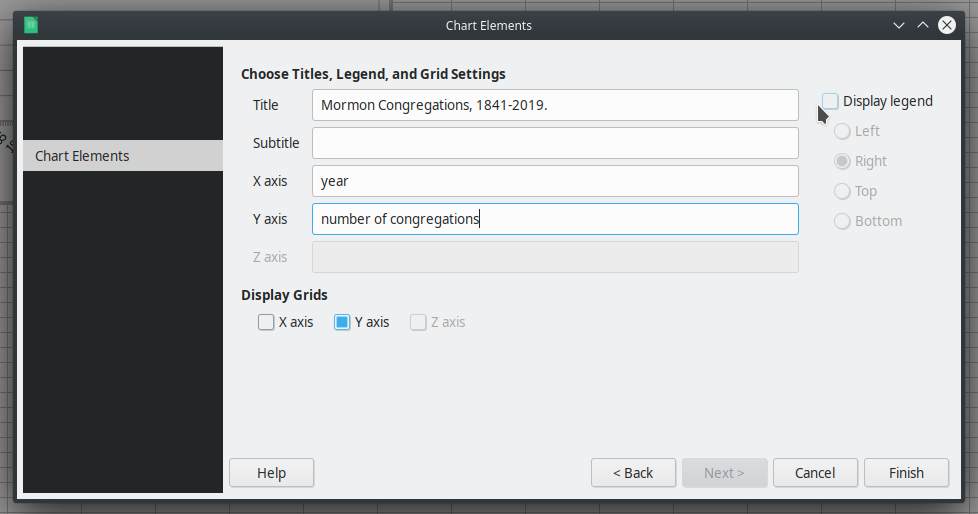The image size is (978, 514).
Task: Click the LibreOffice Calc icon in title bar
Action: pyautogui.click(x=31, y=25)
